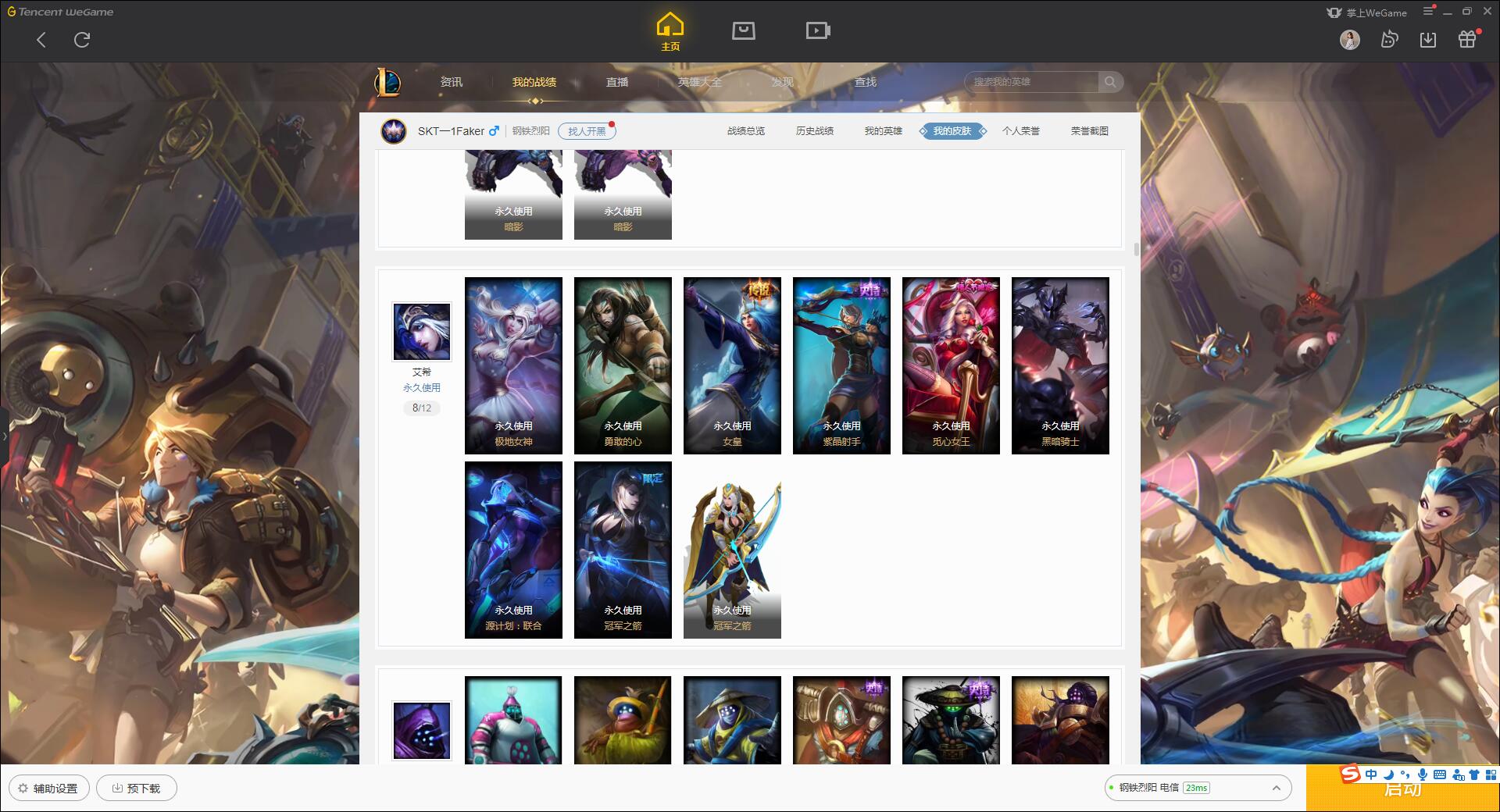Toggle the moon half-width mode icon
Image resolution: width=1500 pixels, height=812 pixels.
(1388, 775)
